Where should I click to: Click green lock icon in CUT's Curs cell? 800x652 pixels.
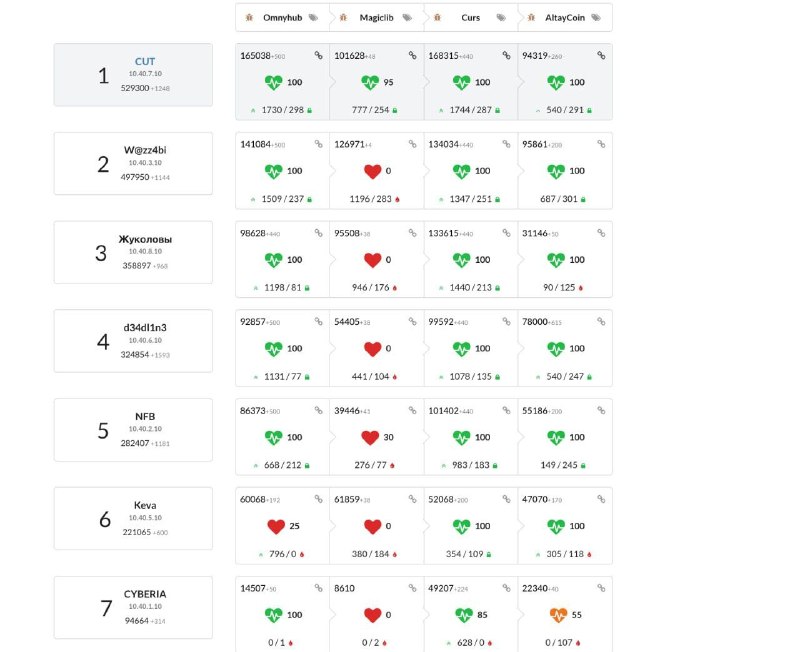coord(497,110)
